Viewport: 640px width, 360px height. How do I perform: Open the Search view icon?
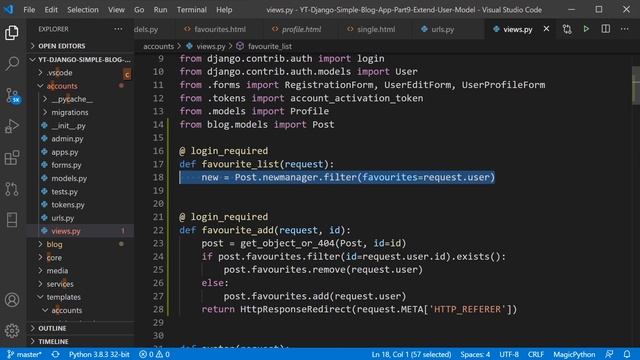pos(12,64)
